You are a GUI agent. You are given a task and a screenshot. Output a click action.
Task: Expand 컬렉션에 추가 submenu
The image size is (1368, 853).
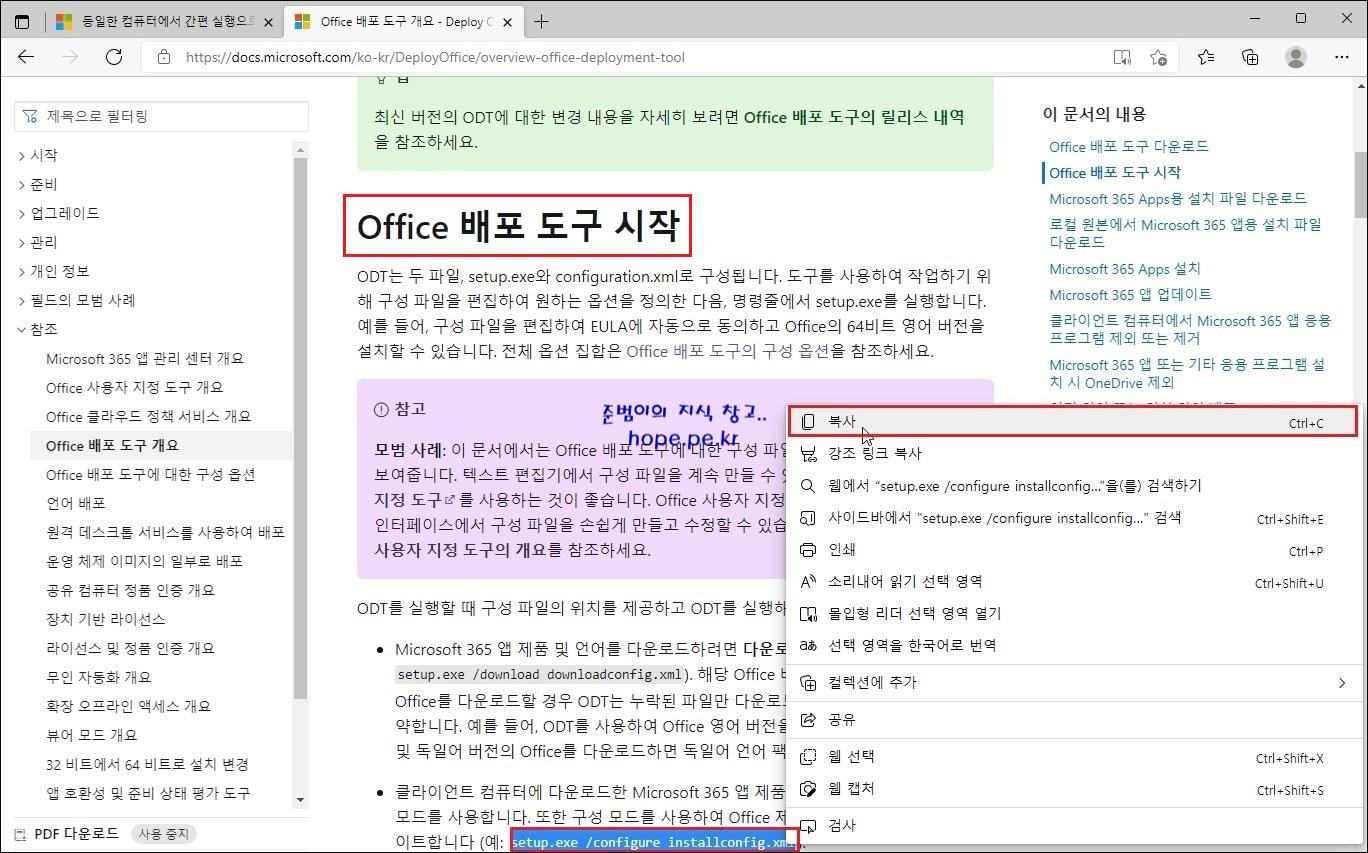click(x=1072, y=682)
